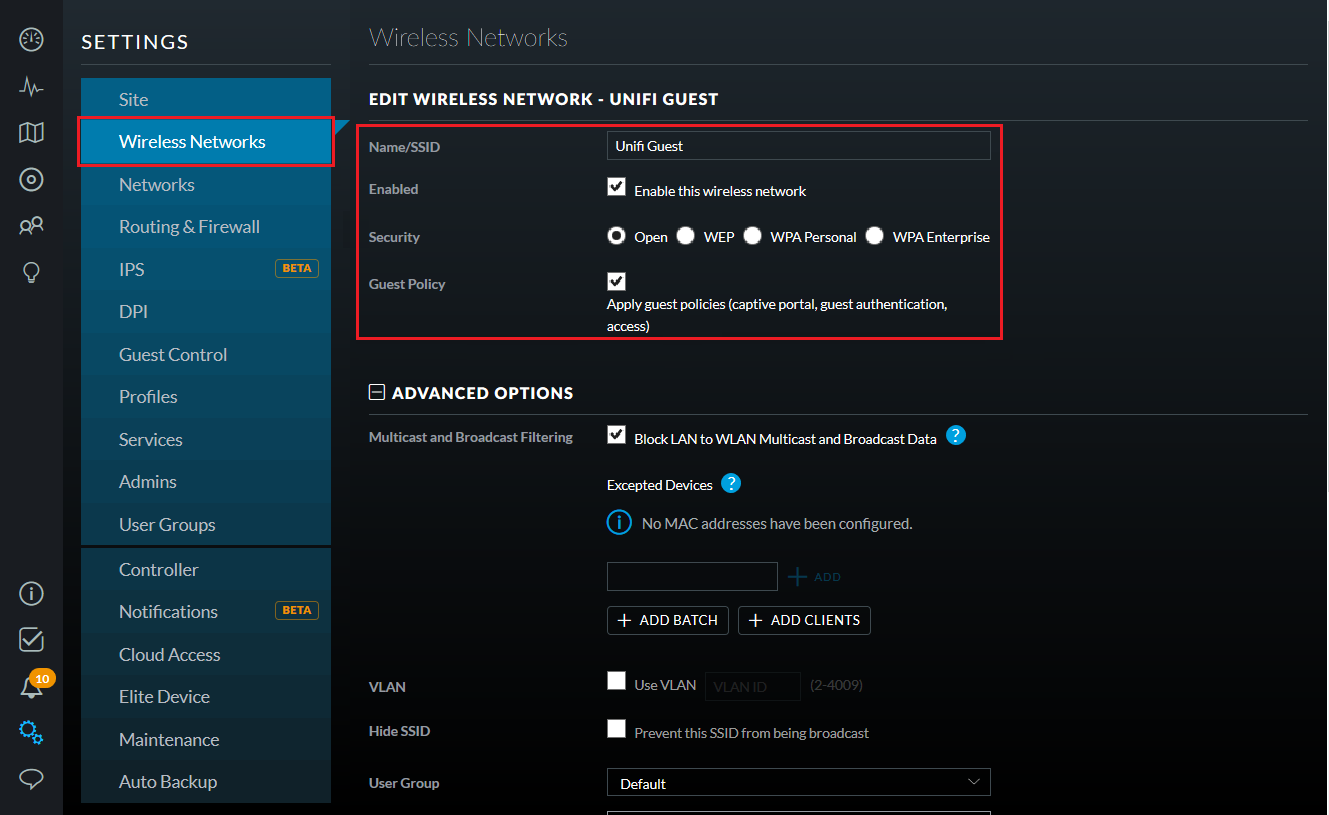Open the Alerts checkmark icon
Screen dimensions: 1329x815
click(31, 640)
